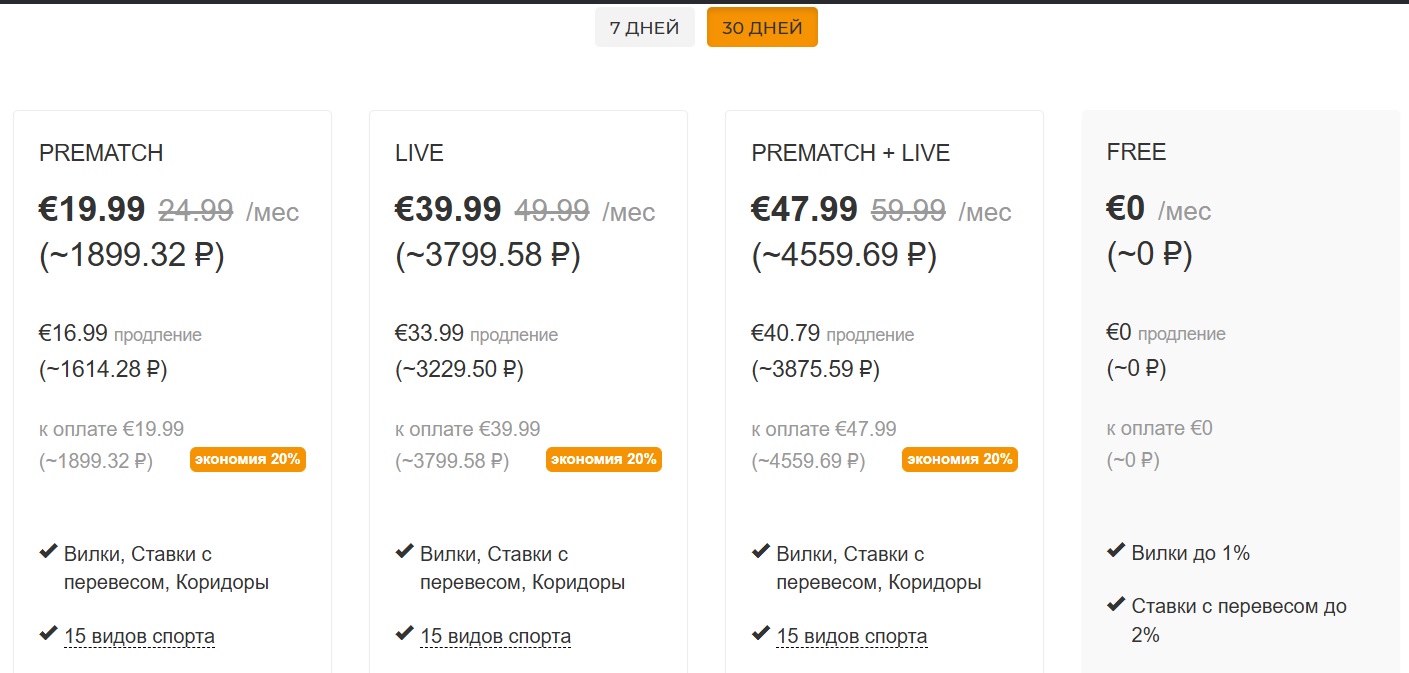1409x673 pixels.
Task: Click checkmark next to LIVE '15 видов спорта'
Action: [x=404, y=634]
